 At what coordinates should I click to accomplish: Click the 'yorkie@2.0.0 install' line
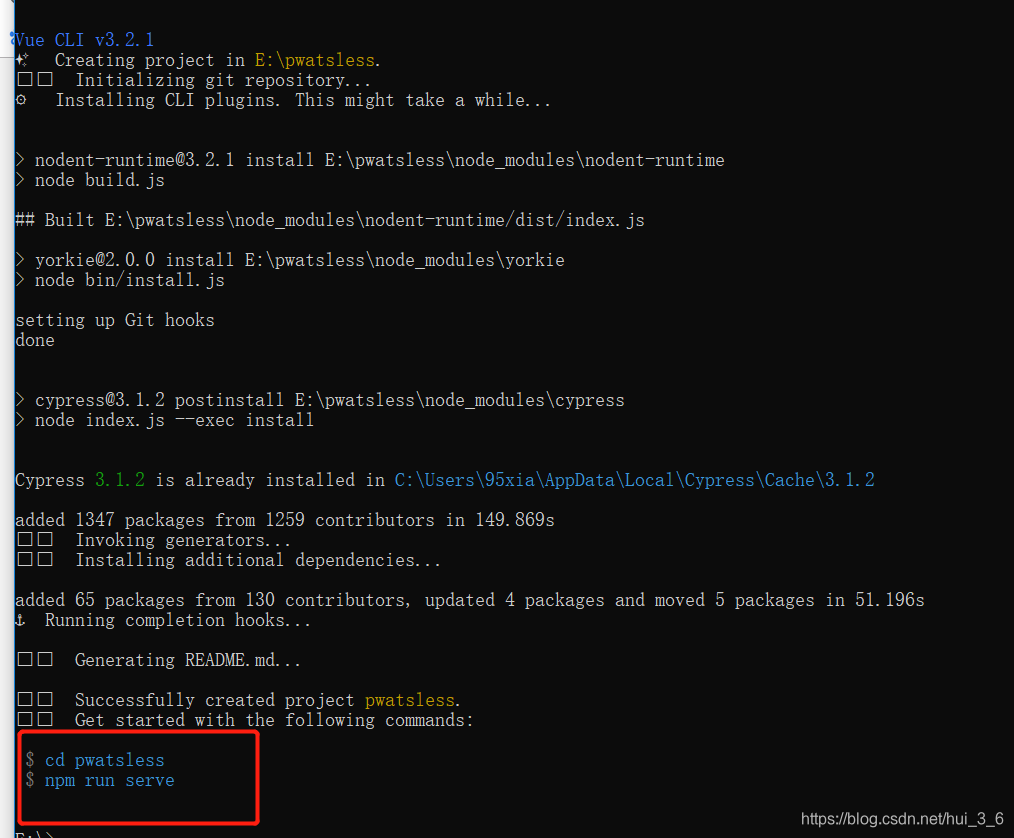tap(290, 261)
